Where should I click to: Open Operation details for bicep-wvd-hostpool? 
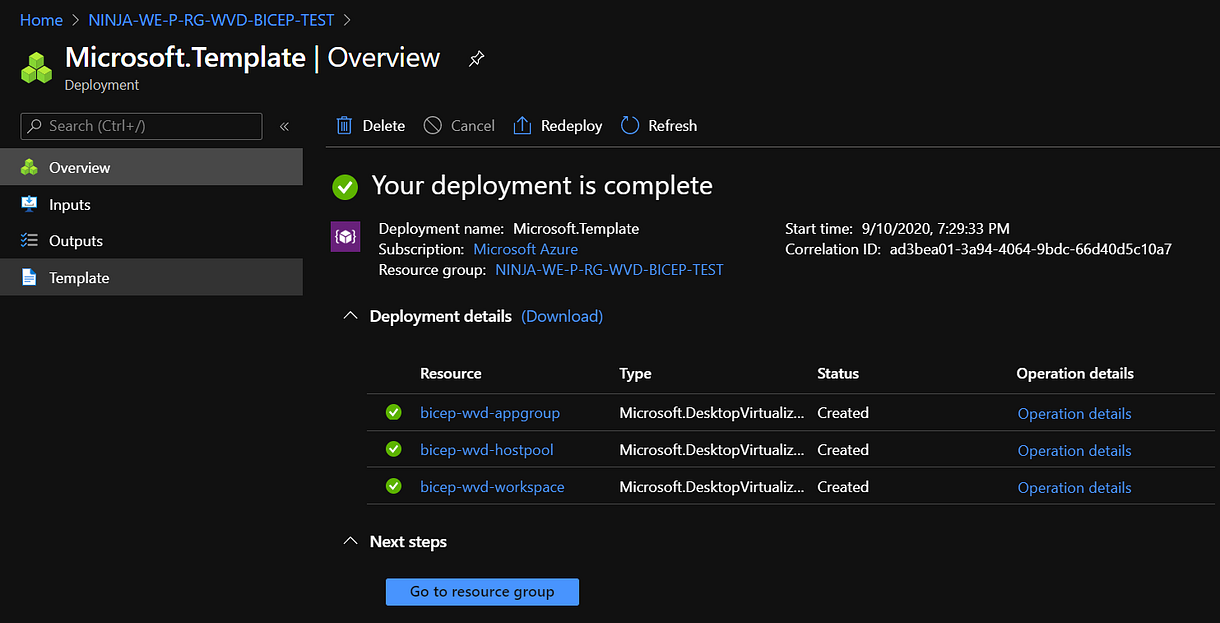[x=1075, y=451]
